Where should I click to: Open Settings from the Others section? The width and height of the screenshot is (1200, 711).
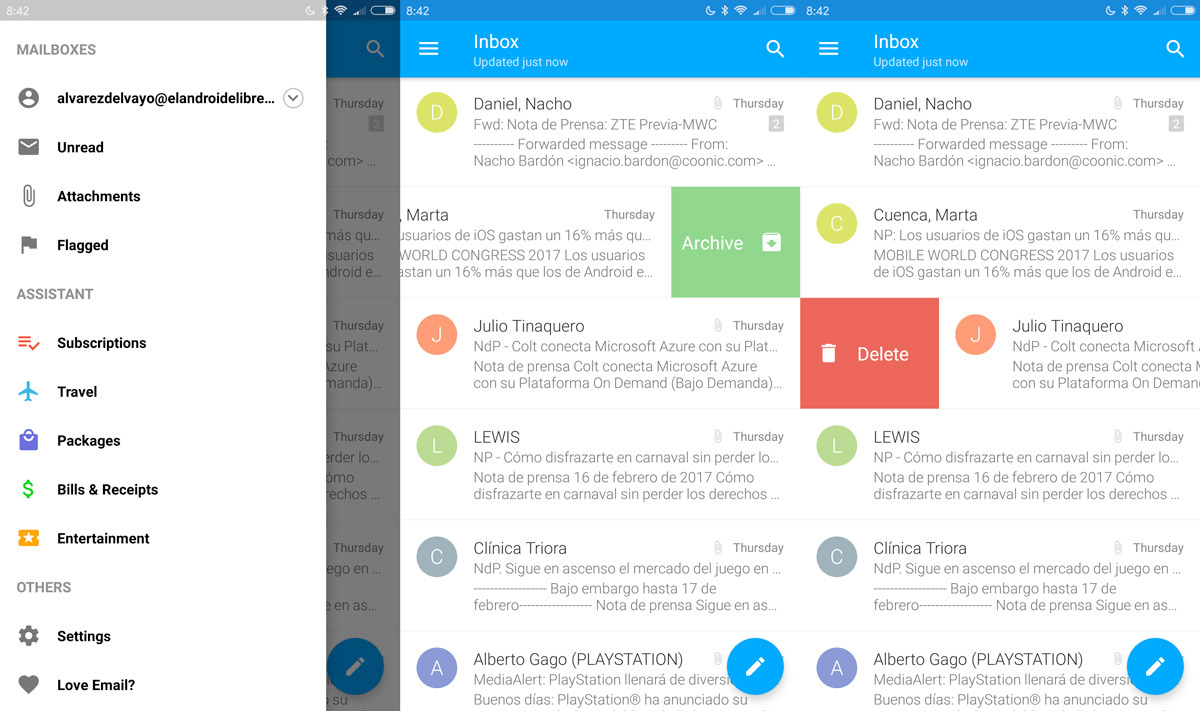(83, 636)
